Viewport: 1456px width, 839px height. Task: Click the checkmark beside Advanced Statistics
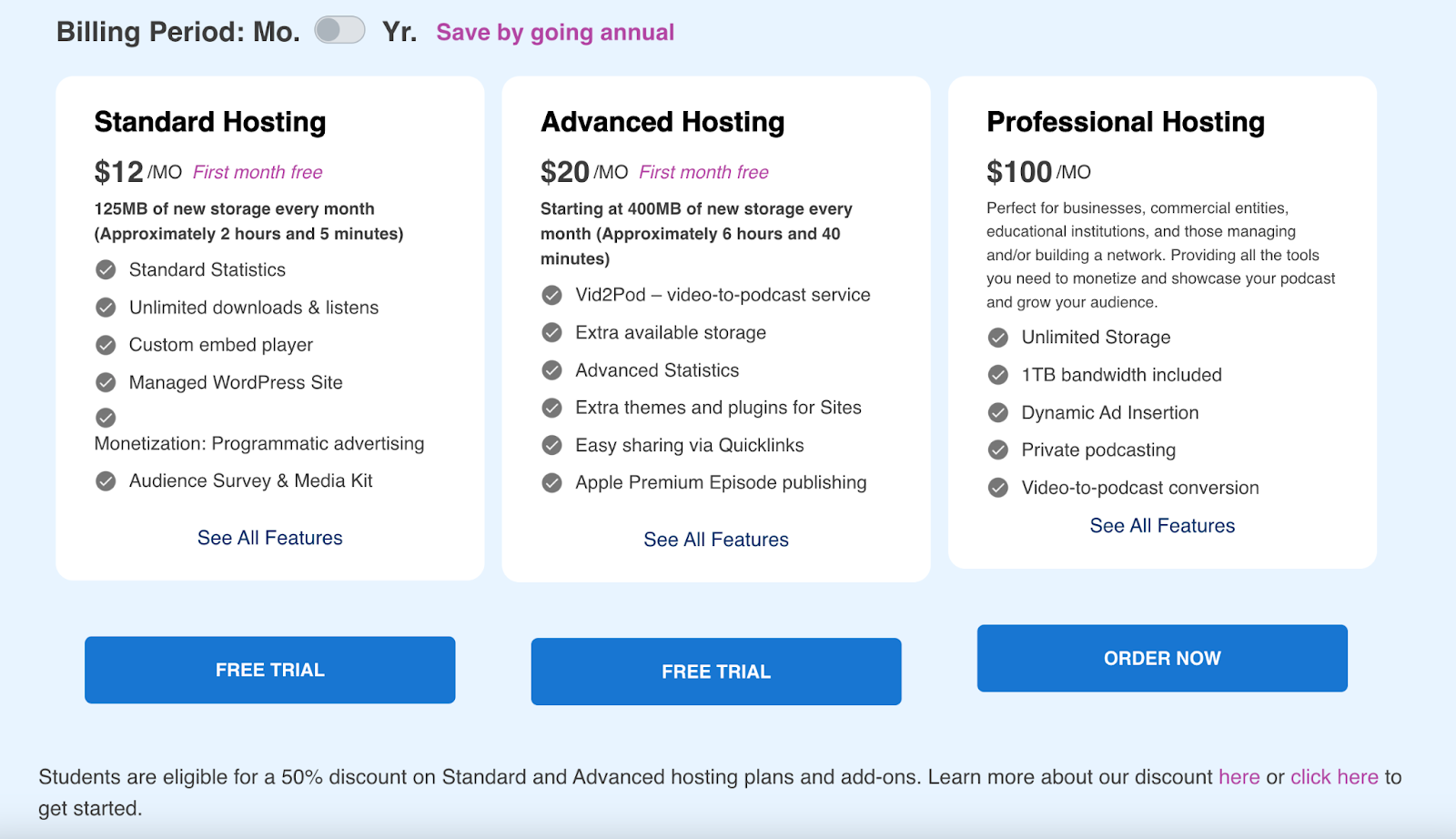[551, 369]
